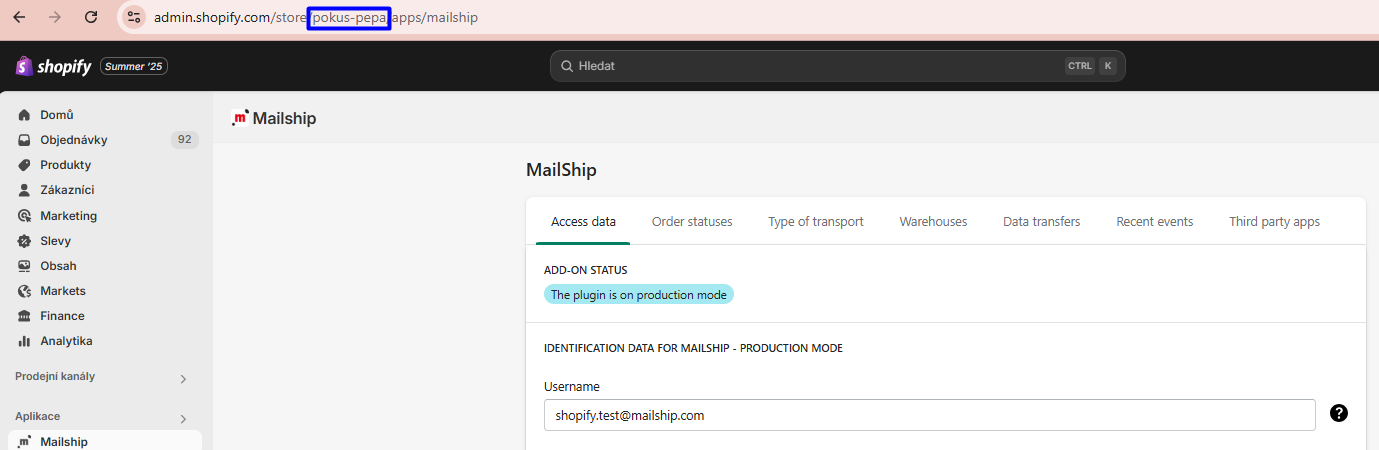
Task: Expand the Aplikace section chevron
Action: [x=183, y=419]
